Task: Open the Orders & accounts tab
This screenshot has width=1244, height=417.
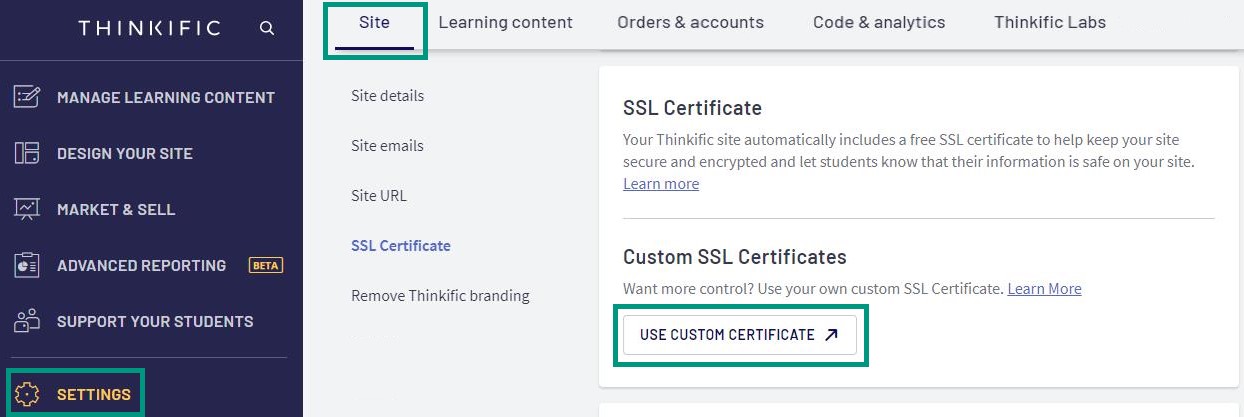Action: point(690,22)
